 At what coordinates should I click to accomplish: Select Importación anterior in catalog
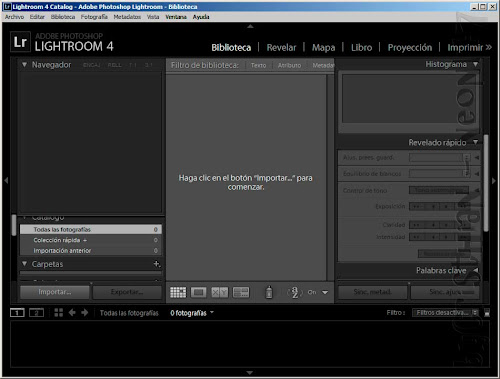point(91,250)
